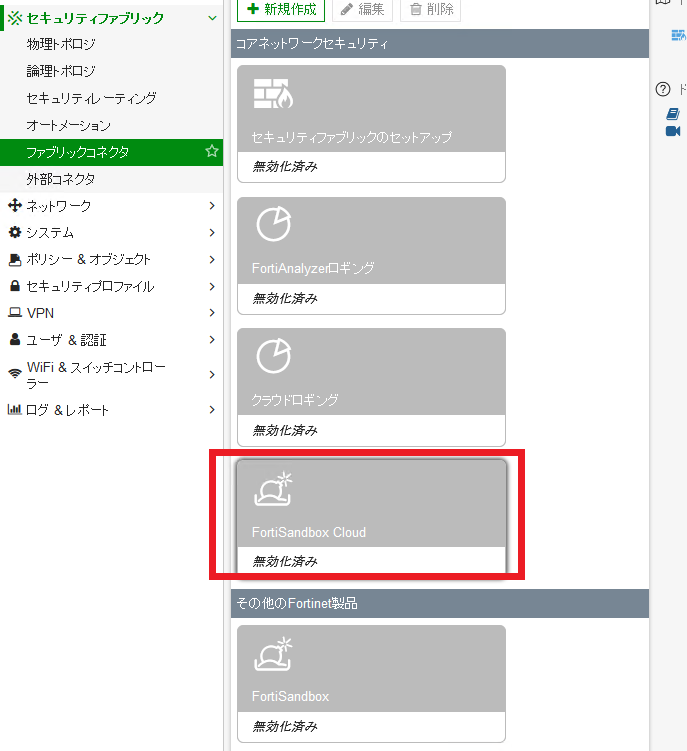Expand the システム menu chevron

212,233
